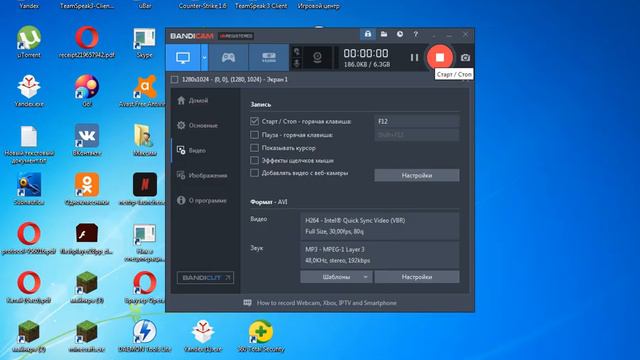Click the UNREGISTERED badge in title bar
Viewport: 640px width, 360px height.
(236, 36)
